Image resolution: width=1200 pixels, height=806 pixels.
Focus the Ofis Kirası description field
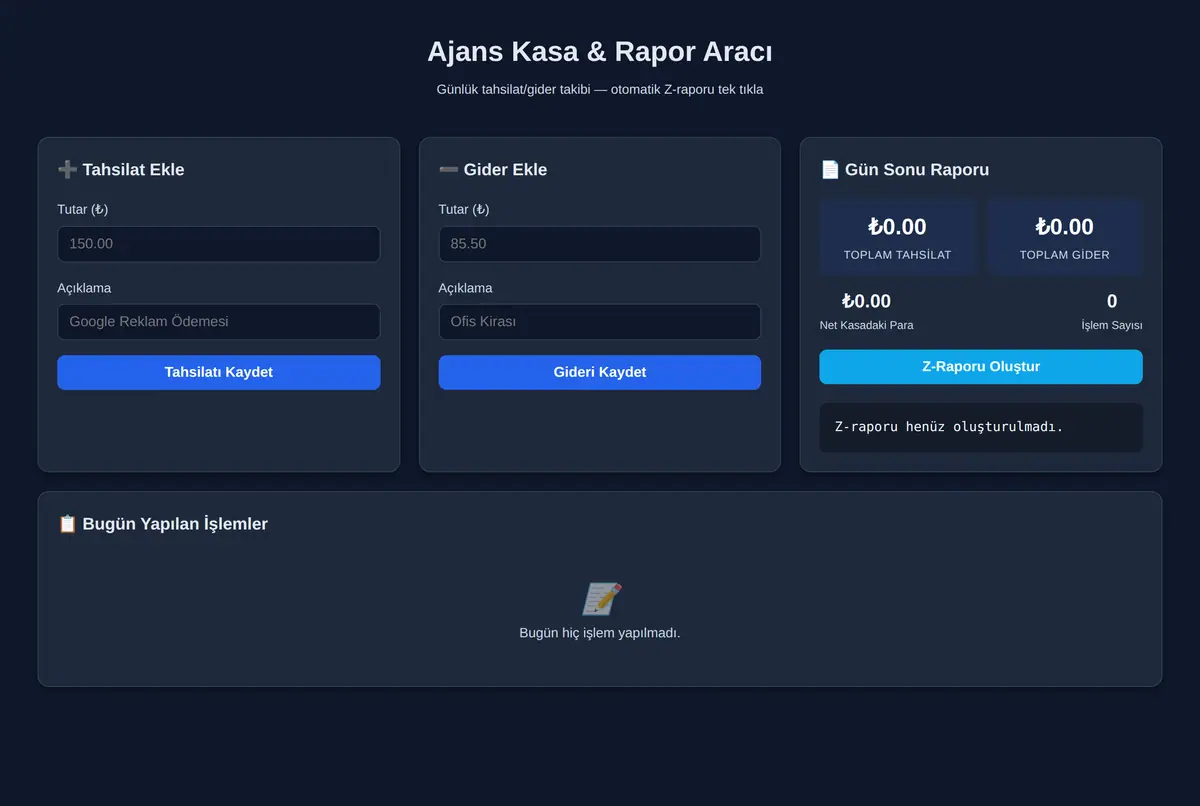point(599,322)
